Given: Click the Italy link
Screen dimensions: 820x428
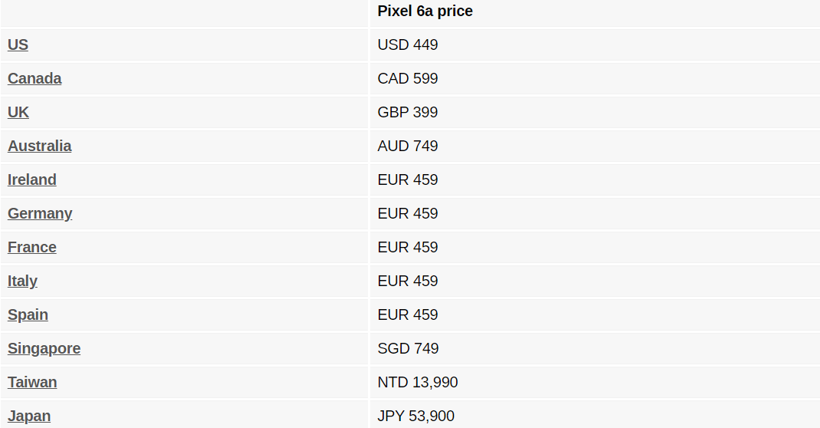Looking at the screenshot, I should click(x=23, y=281).
